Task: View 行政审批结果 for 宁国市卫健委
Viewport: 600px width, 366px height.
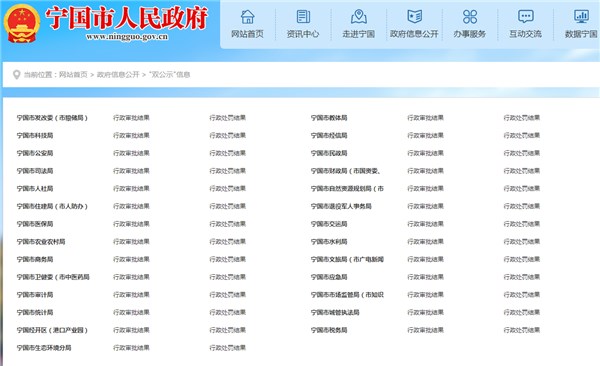Action: 131,277
